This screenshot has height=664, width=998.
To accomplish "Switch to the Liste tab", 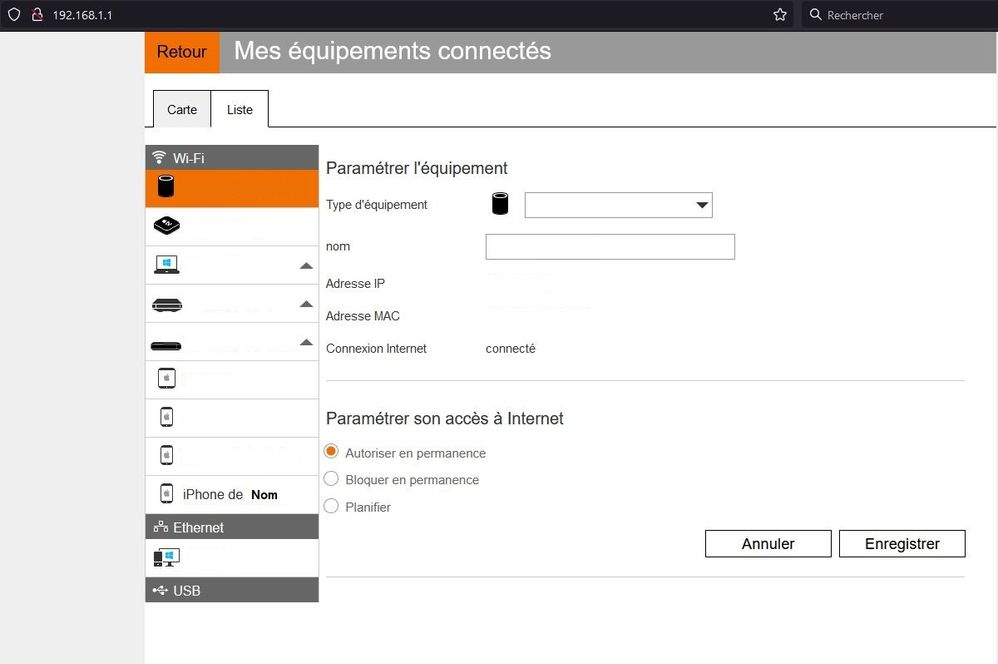I will click(x=240, y=109).
